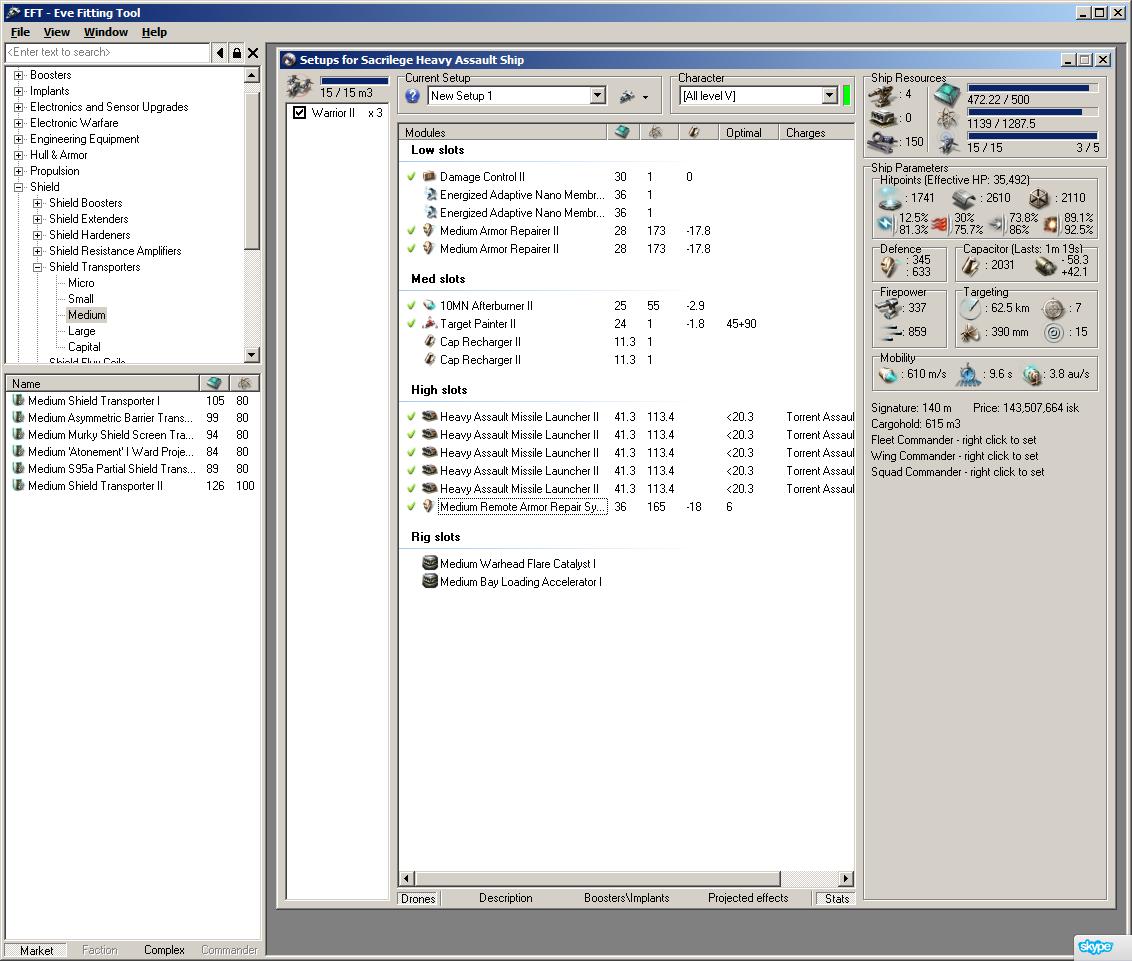
Task: Click the module list horizontal scrollbar right arrow
Action: pos(845,878)
